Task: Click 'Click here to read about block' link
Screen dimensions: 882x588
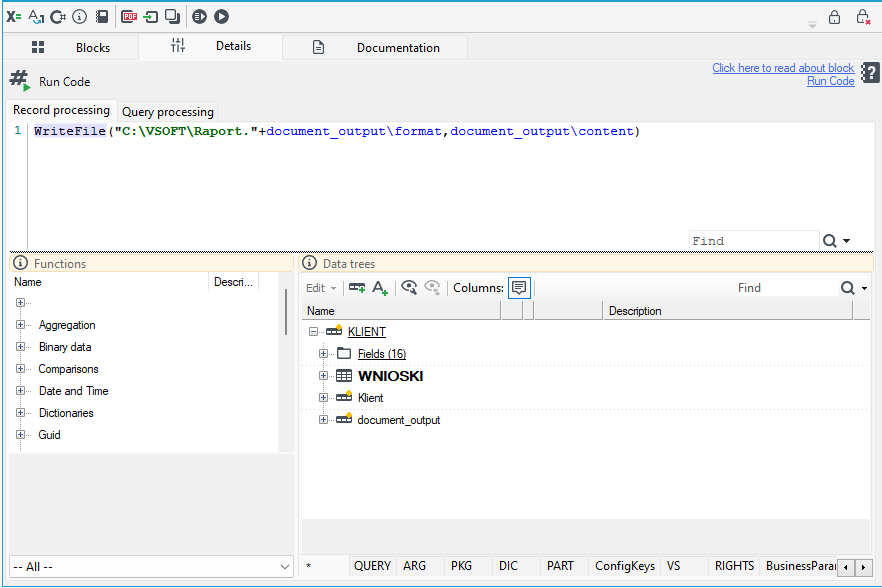Action: coord(783,68)
